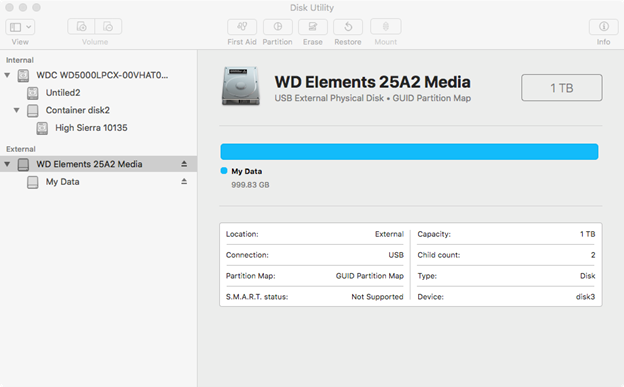Click the Location External value
Screen dimensions: 624x387
click(389, 234)
